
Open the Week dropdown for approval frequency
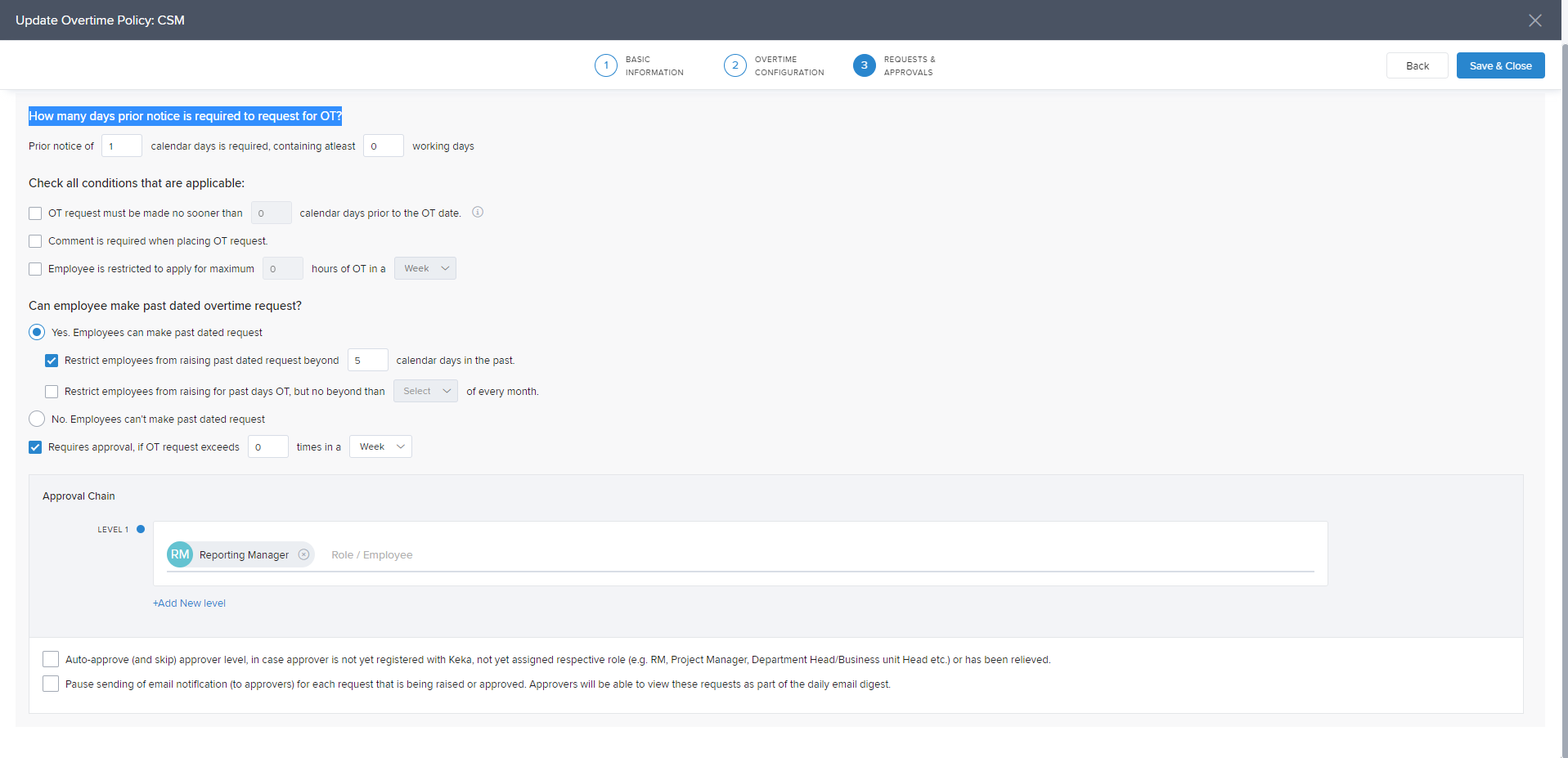[x=380, y=447]
